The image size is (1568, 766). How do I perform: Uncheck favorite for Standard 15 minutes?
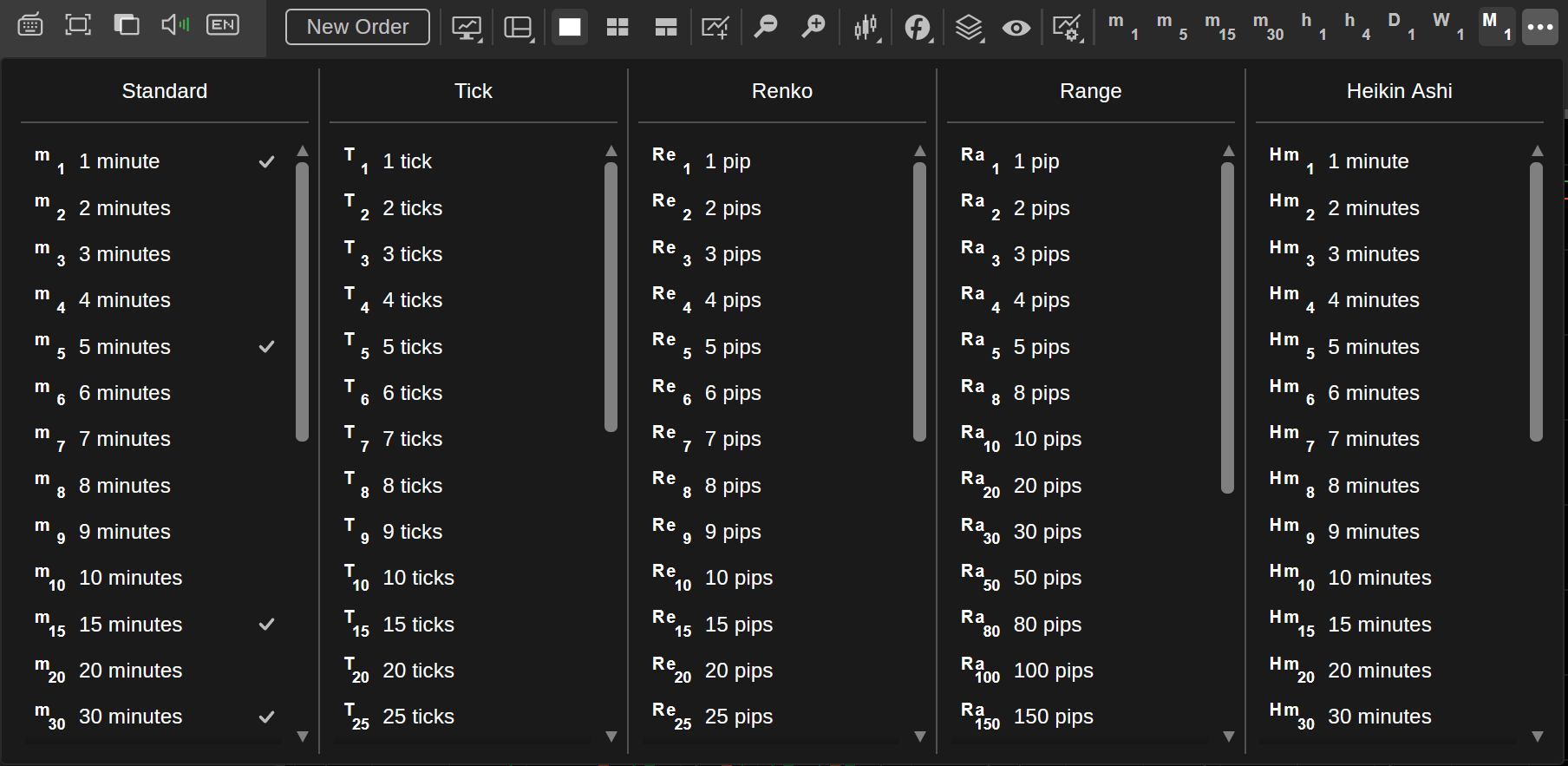coord(267,625)
